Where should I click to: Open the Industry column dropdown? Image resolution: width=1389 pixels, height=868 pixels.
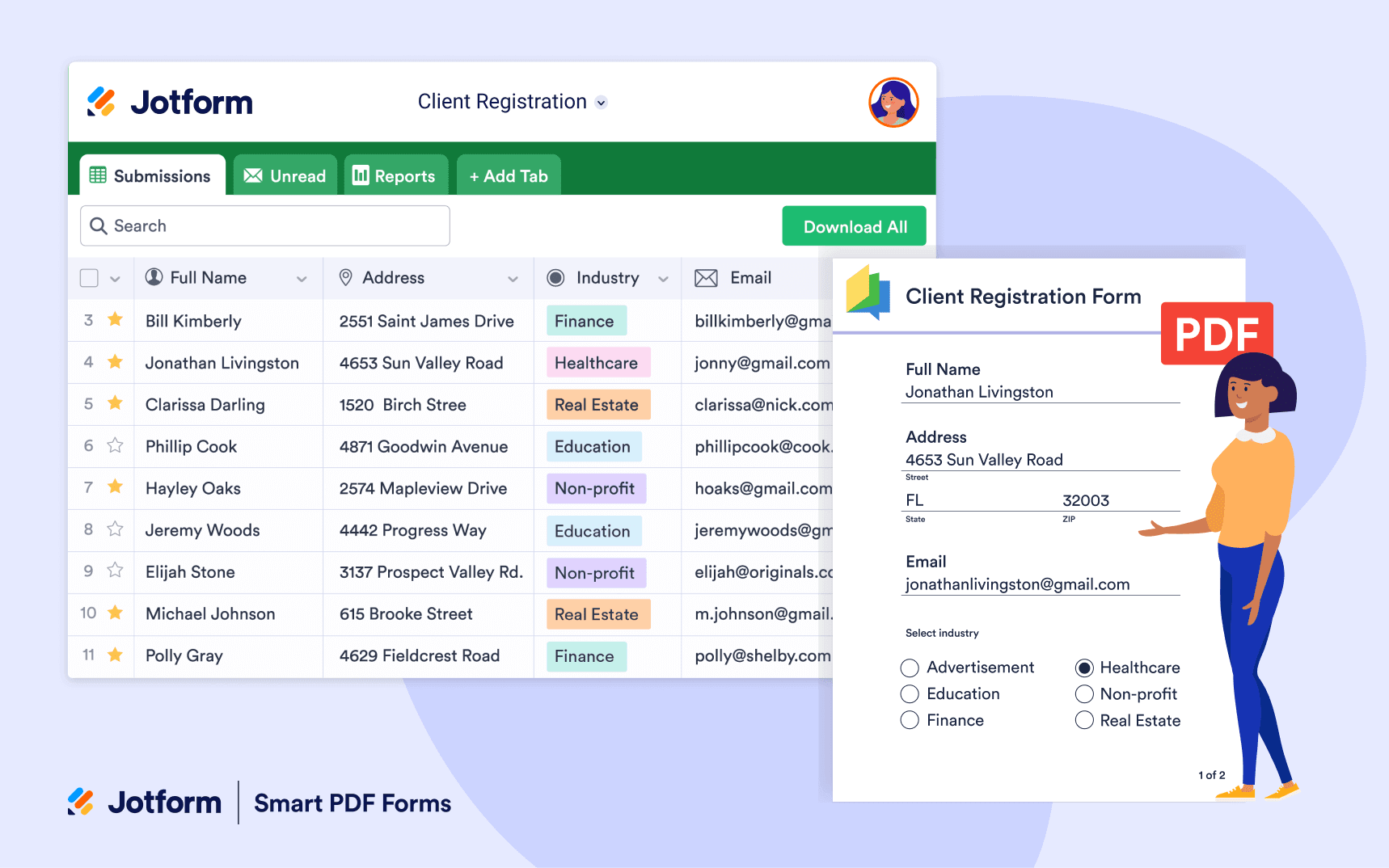tap(664, 277)
